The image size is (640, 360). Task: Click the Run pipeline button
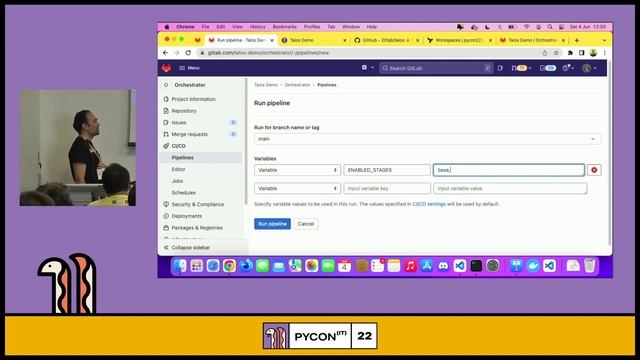[272, 224]
